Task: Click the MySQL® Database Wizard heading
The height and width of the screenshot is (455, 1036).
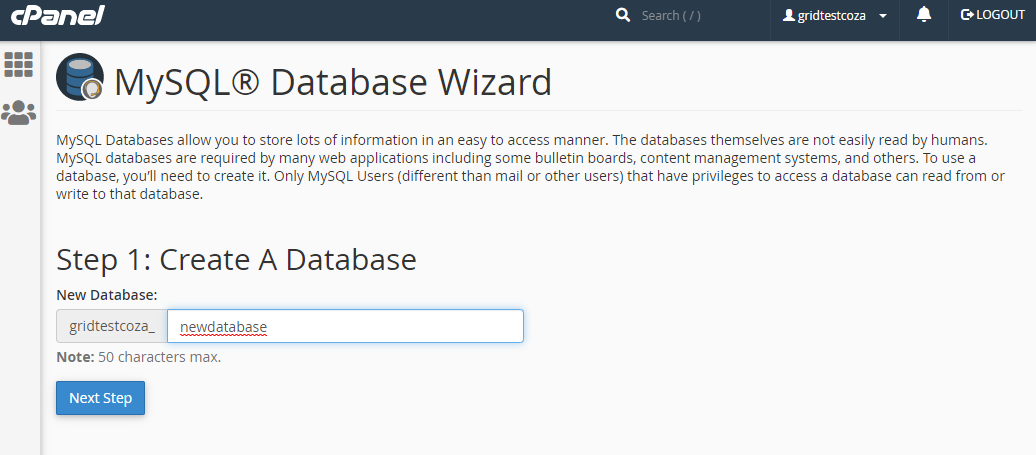Action: (x=333, y=83)
